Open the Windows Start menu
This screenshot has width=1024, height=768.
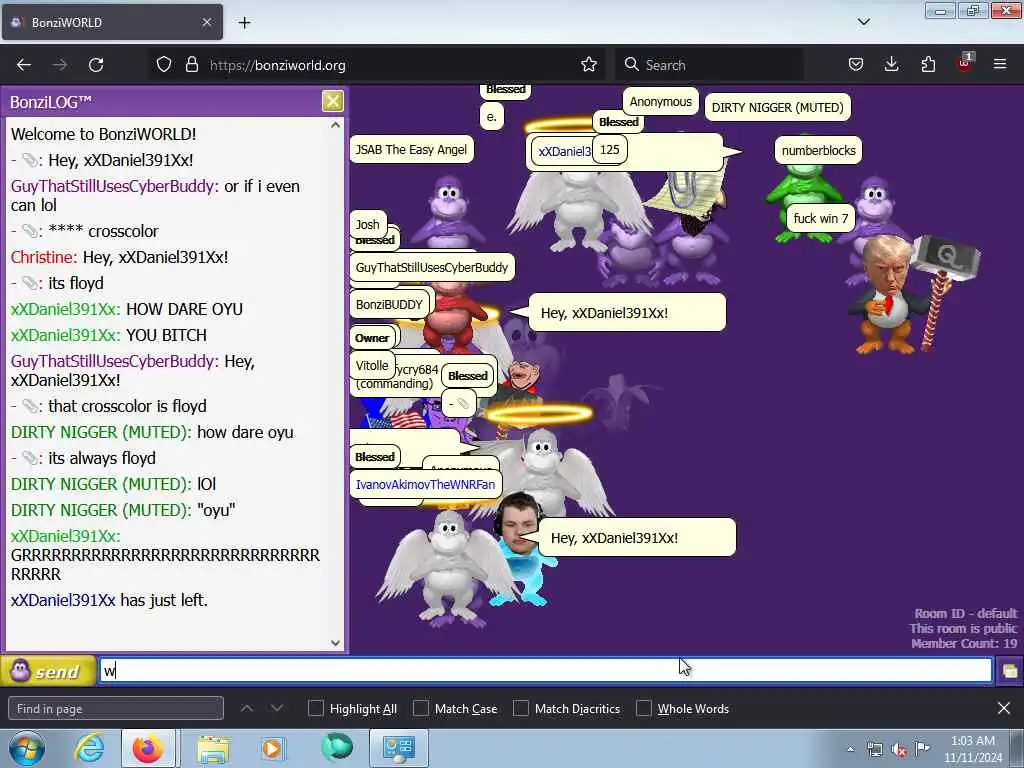(27, 748)
